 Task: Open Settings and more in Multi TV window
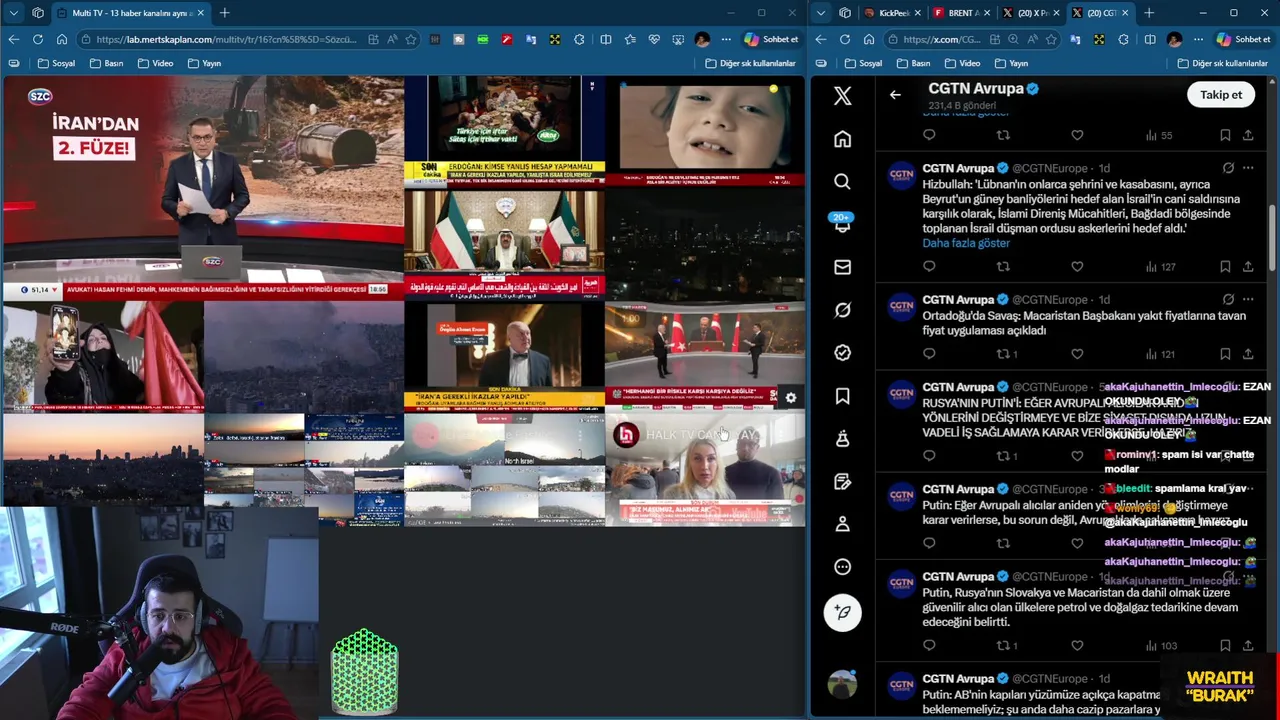click(x=726, y=39)
